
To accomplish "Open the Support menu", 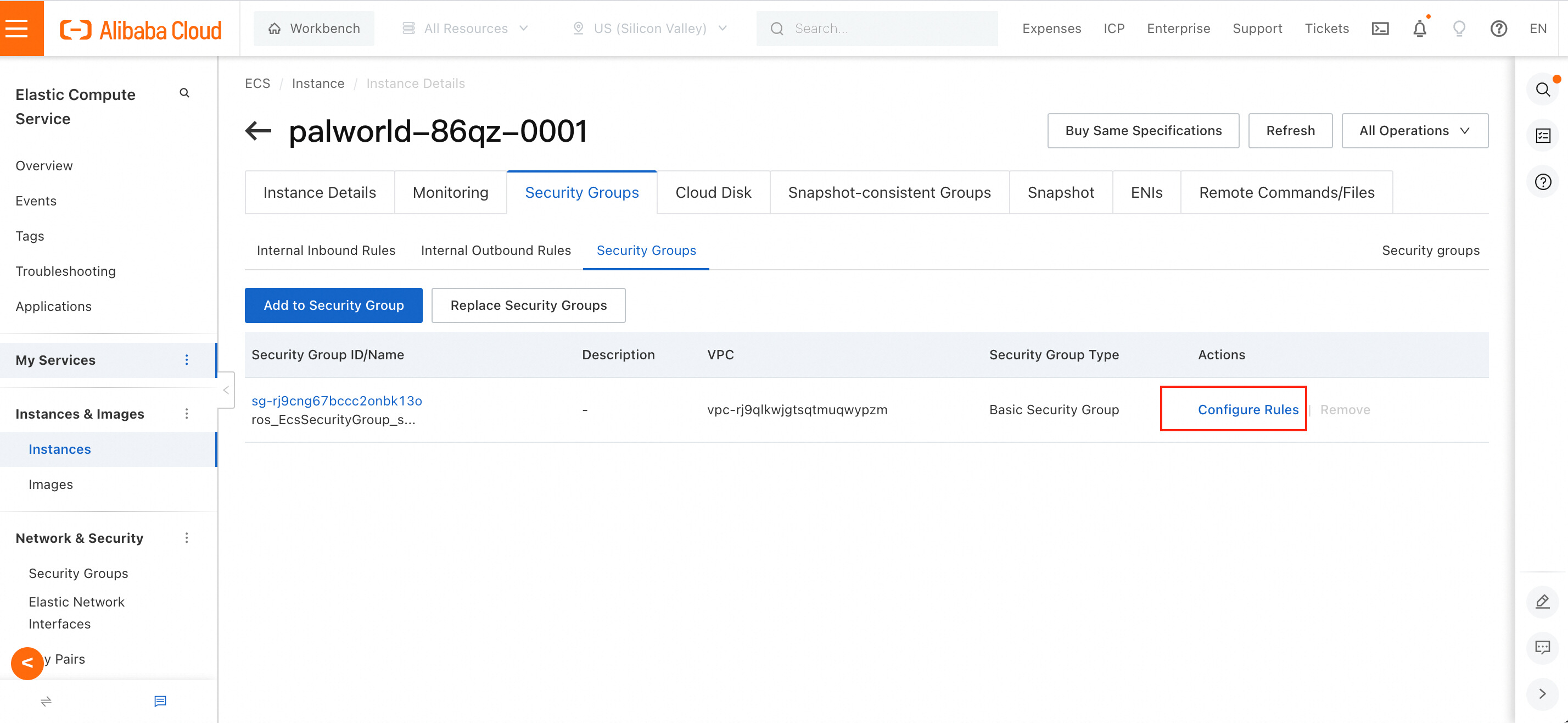I will click(1257, 29).
